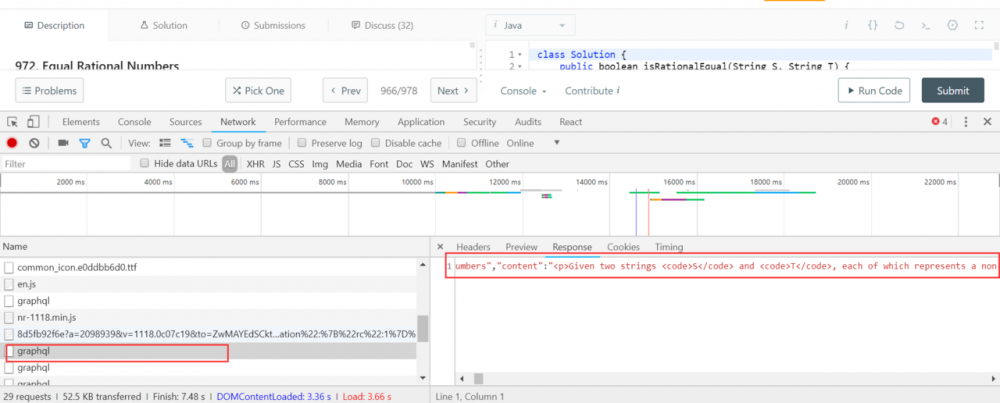Open the DevTools React tab
Screen dimensions: 1000x403
coord(571,122)
